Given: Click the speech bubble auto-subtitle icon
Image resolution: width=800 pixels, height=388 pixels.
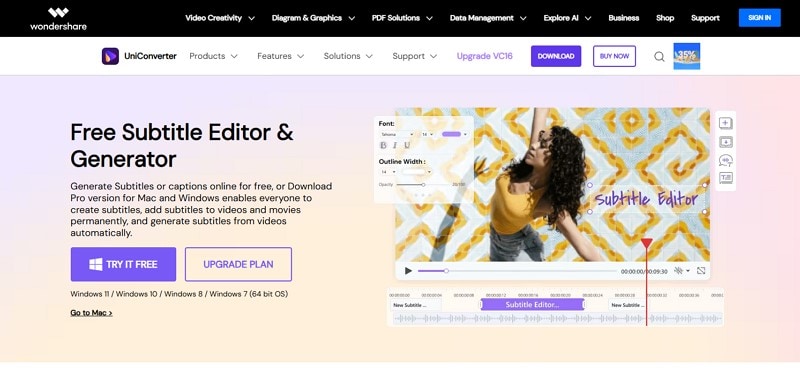Looking at the screenshot, I should (x=726, y=160).
